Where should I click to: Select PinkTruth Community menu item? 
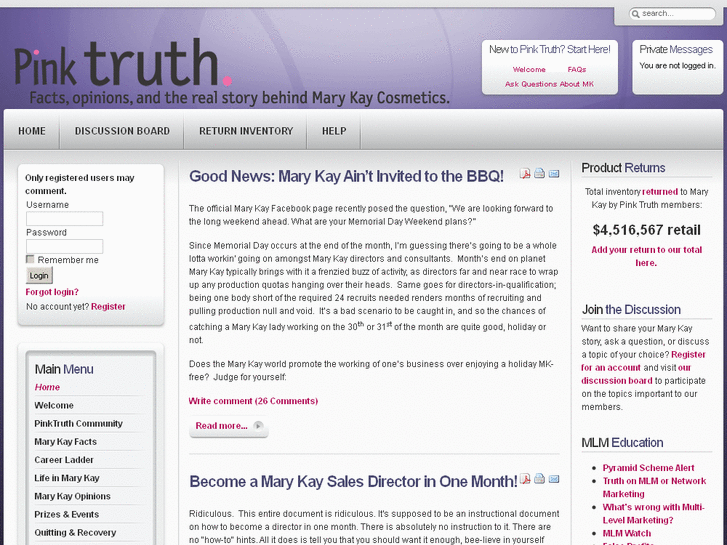[x=78, y=423]
